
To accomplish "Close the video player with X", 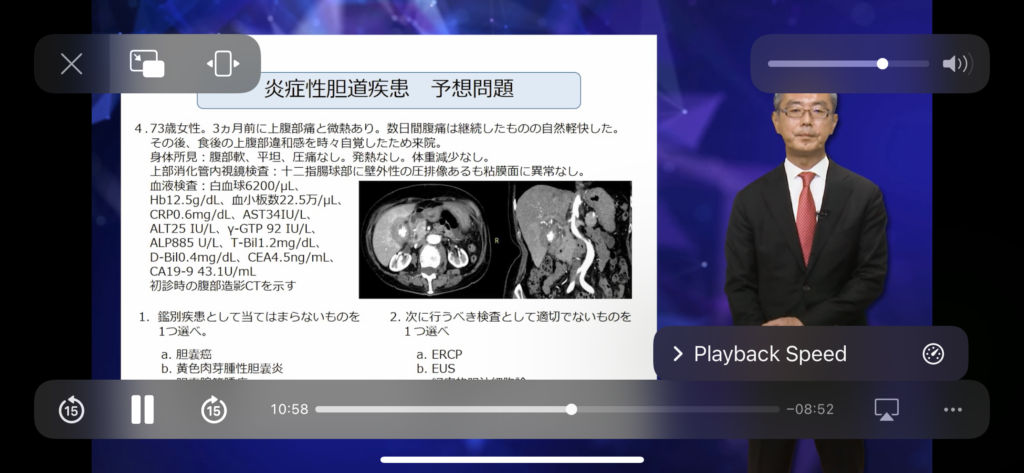I will [71, 64].
